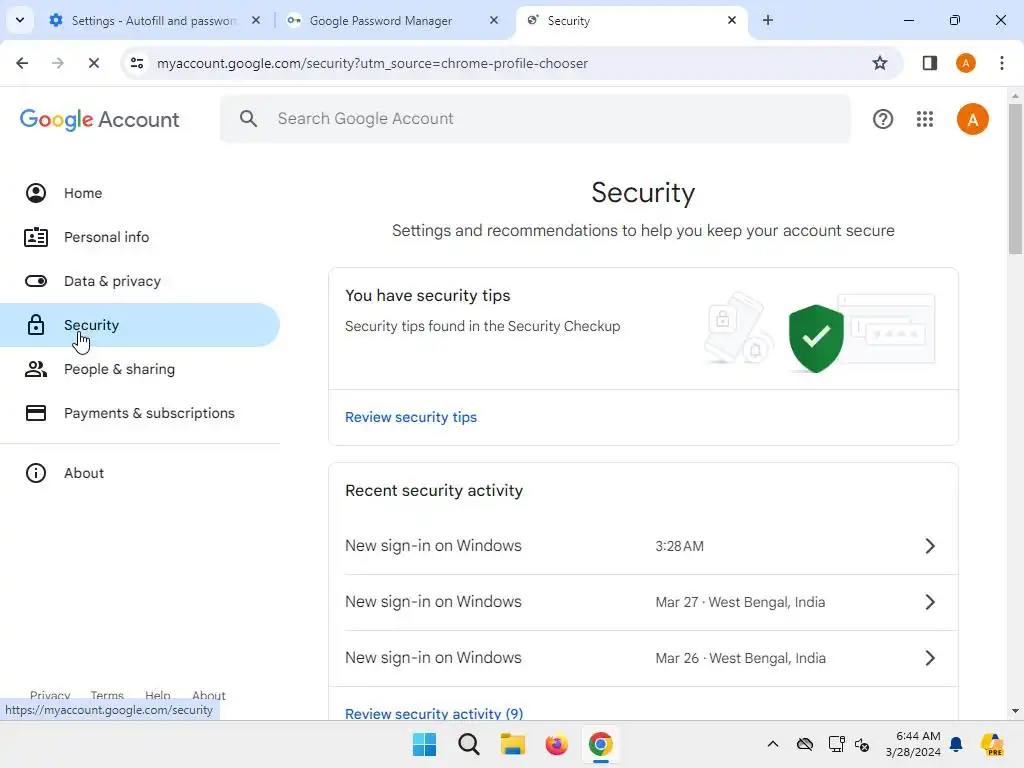Viewport: 1024px width, 768px height.
Task: Click 'Recent security activity' heading
Action: coord(434,491)
